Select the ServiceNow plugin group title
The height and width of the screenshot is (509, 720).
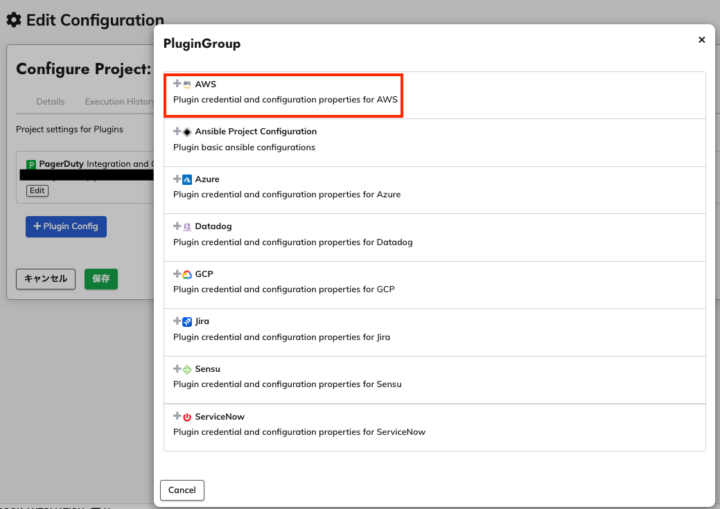tap(219, 417)
